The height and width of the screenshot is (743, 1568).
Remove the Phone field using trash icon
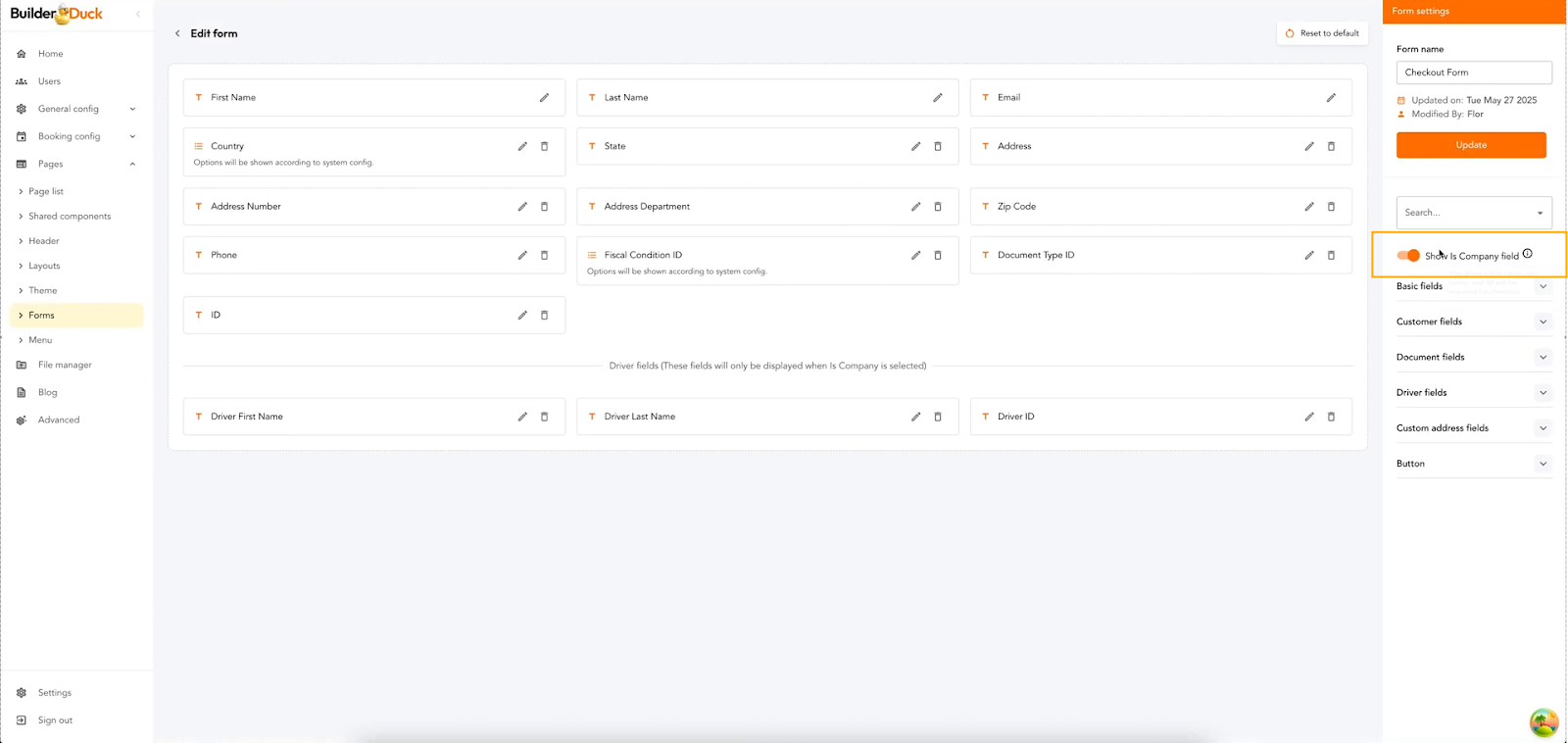[x=545, y=255]
